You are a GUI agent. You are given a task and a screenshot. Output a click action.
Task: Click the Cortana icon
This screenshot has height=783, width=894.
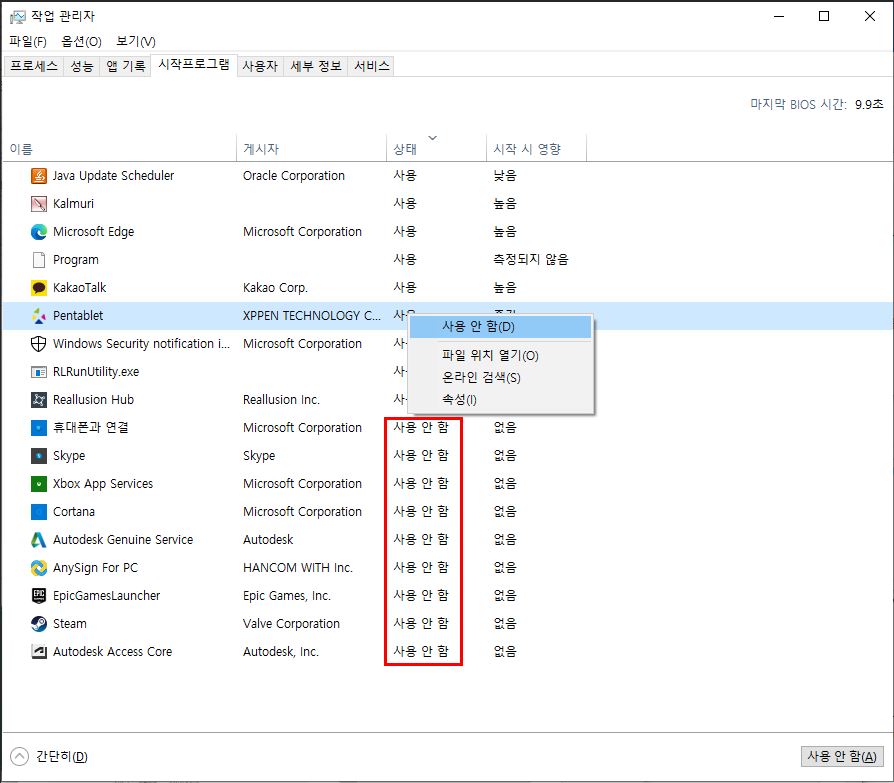click(39, 512)
